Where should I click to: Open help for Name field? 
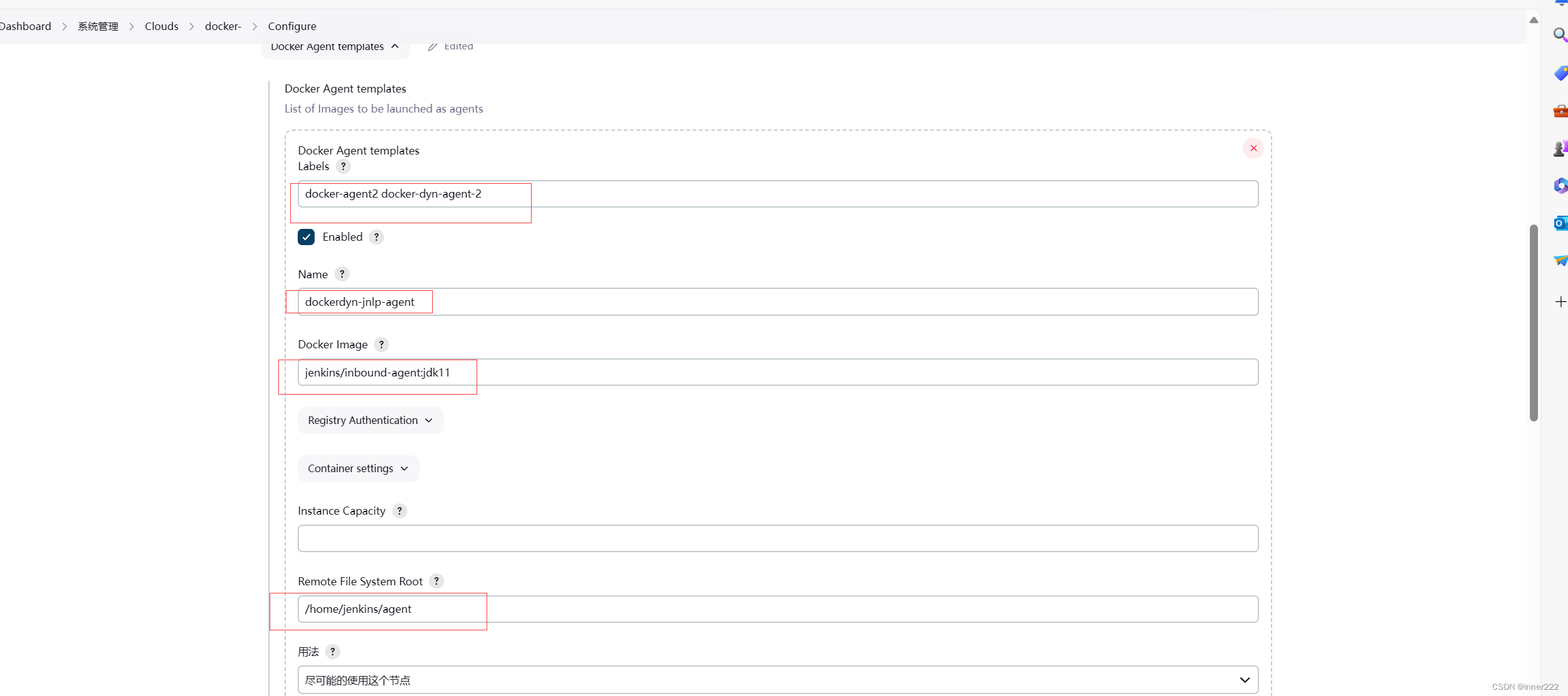[x=341, y=274]
